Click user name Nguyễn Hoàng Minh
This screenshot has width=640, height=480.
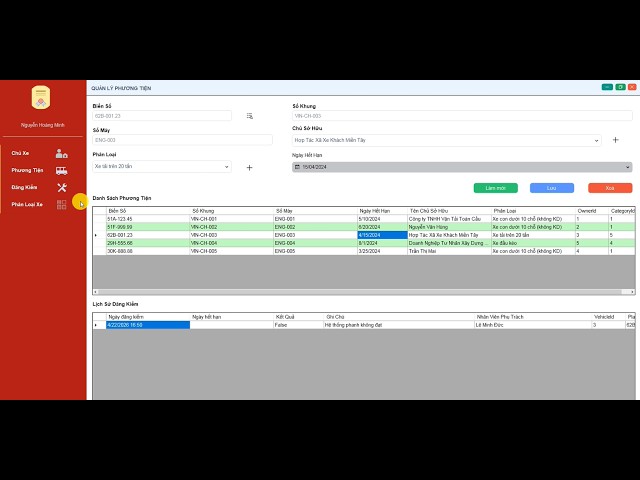[x=42, y=125]
